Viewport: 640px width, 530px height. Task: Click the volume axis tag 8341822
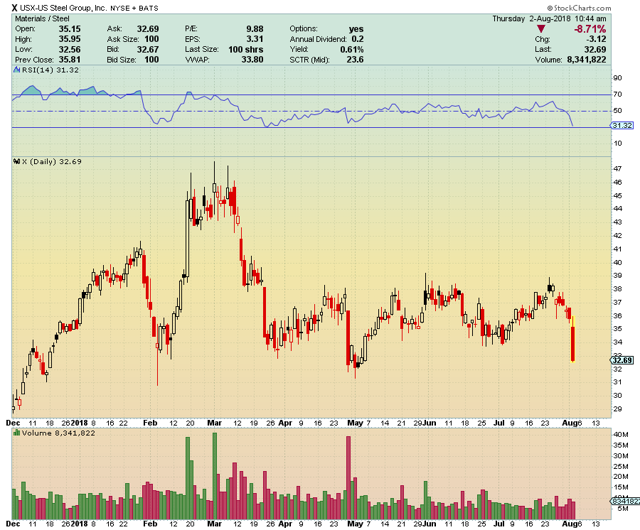[x=625, y=501]
